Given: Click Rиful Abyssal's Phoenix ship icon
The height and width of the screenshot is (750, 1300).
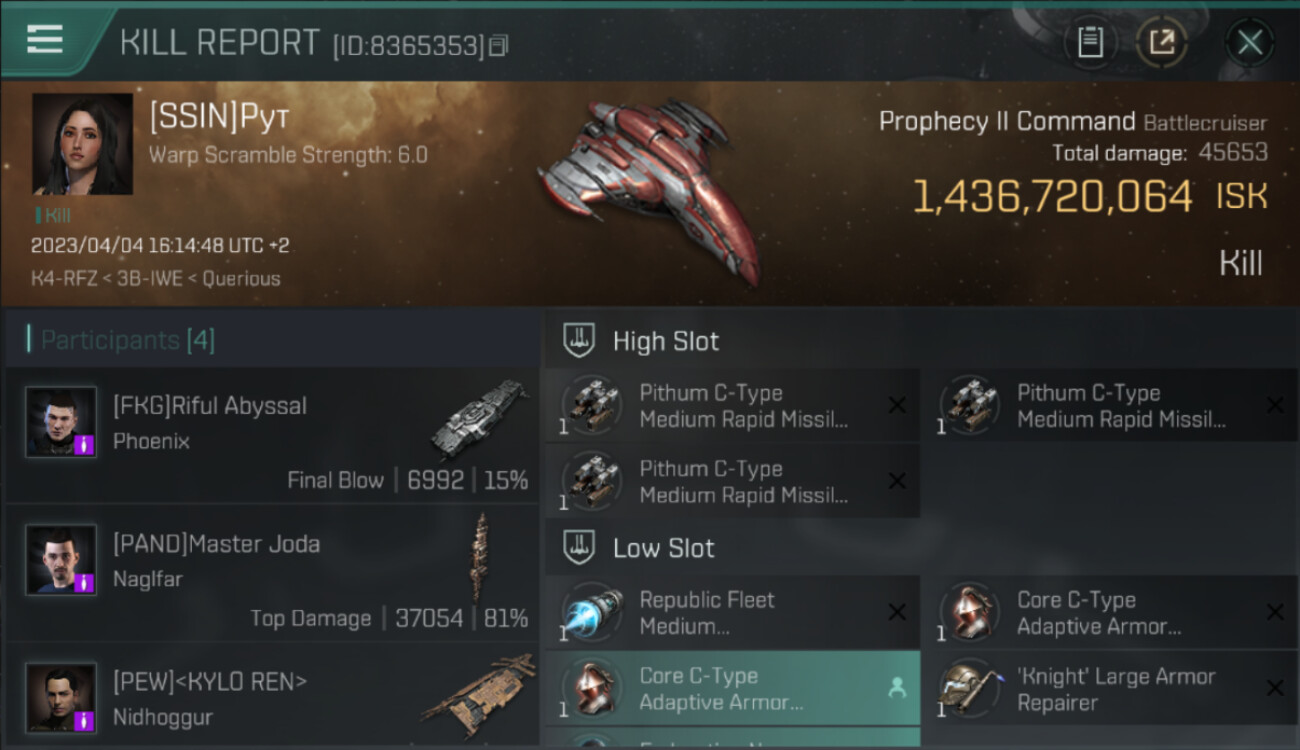Looking at the screenshot, I should pos(480,418).
